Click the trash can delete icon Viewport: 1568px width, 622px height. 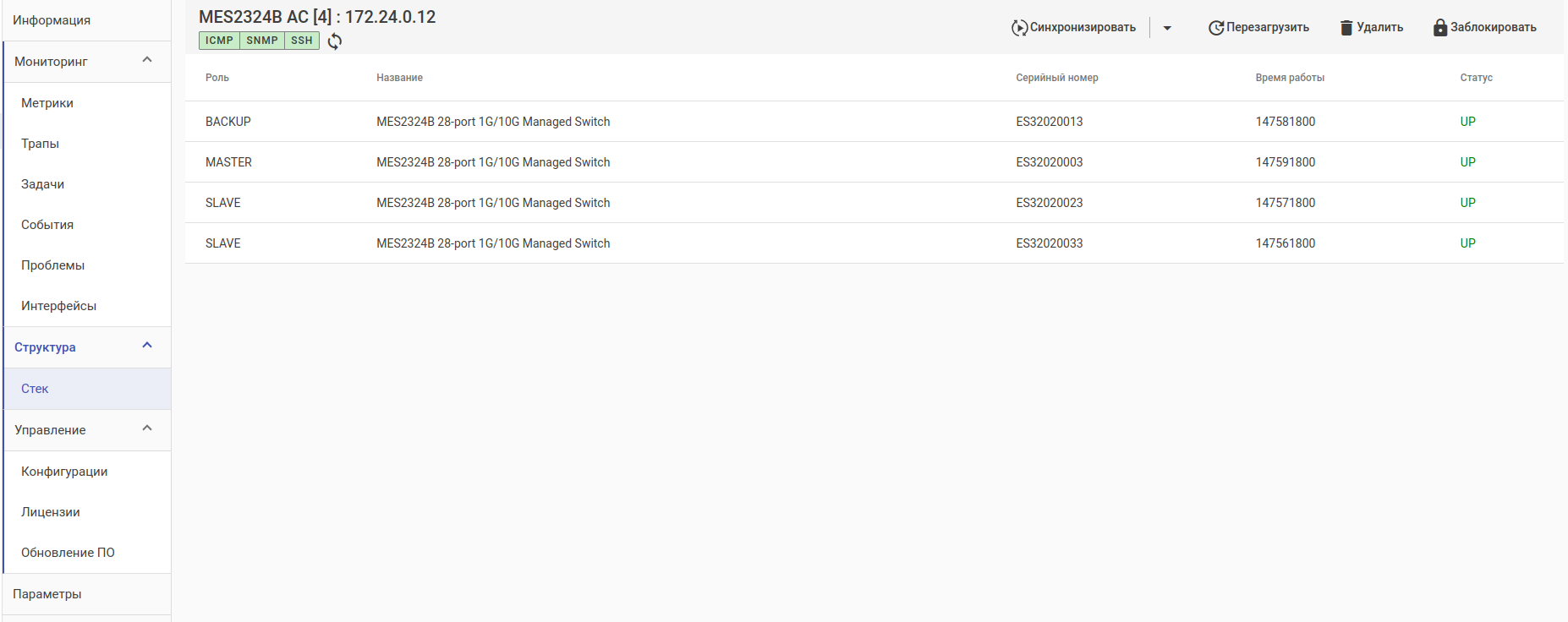[1346, 28]
